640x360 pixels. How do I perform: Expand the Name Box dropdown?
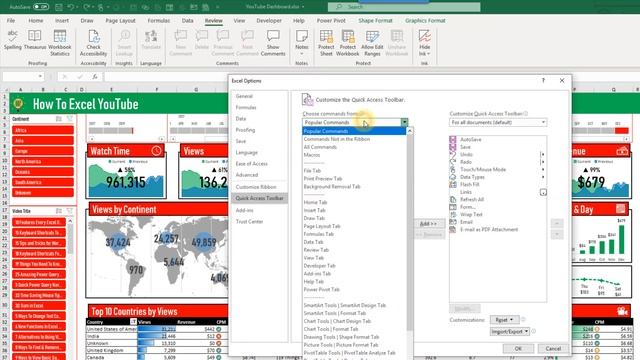pyautogui.click(x=40, y=76)
